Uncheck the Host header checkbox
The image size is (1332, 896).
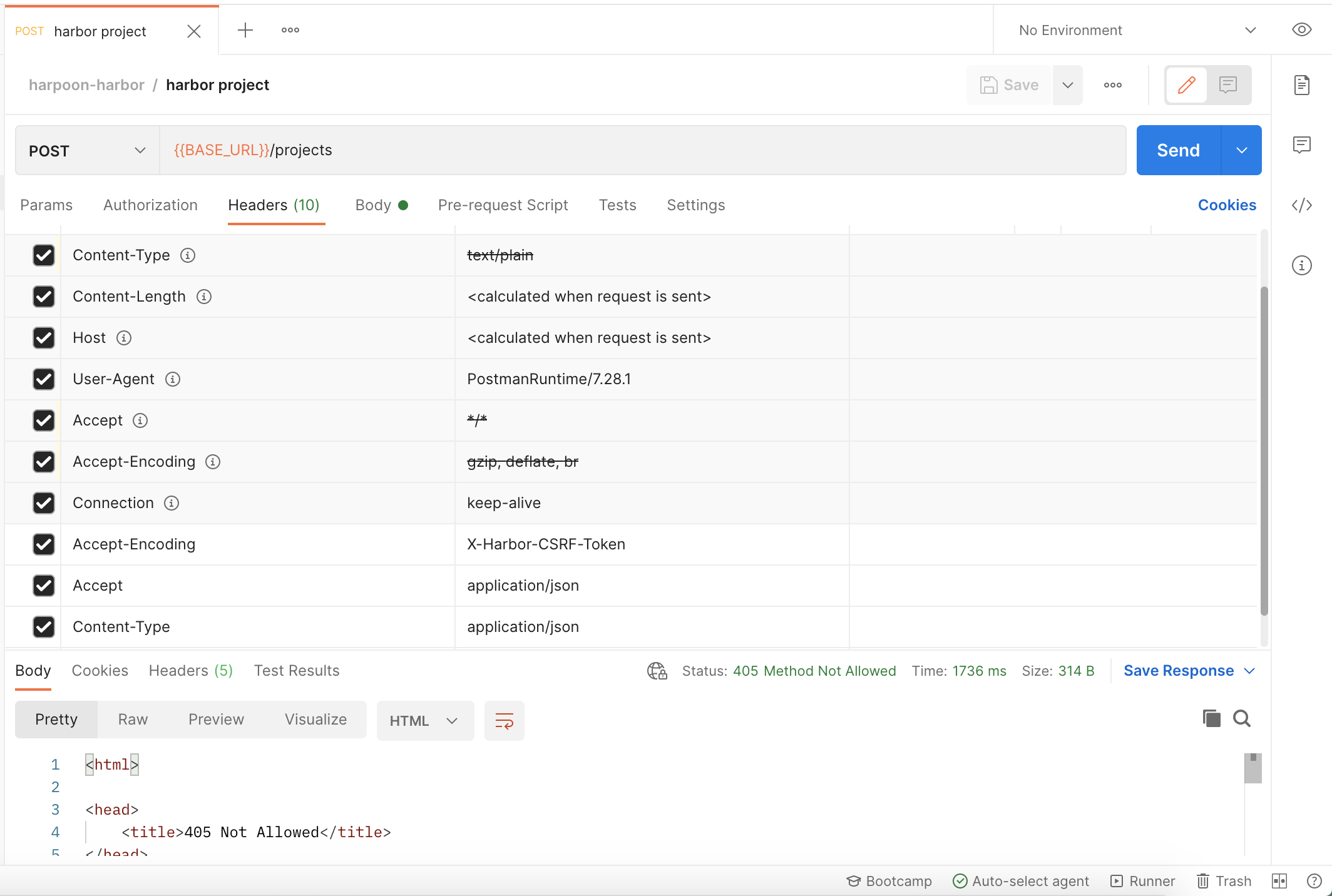(x=44, y=338)
